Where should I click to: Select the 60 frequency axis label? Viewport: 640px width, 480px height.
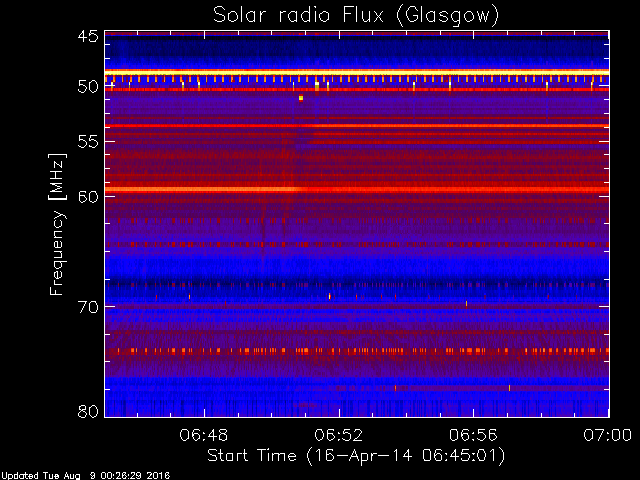point(88,197)
